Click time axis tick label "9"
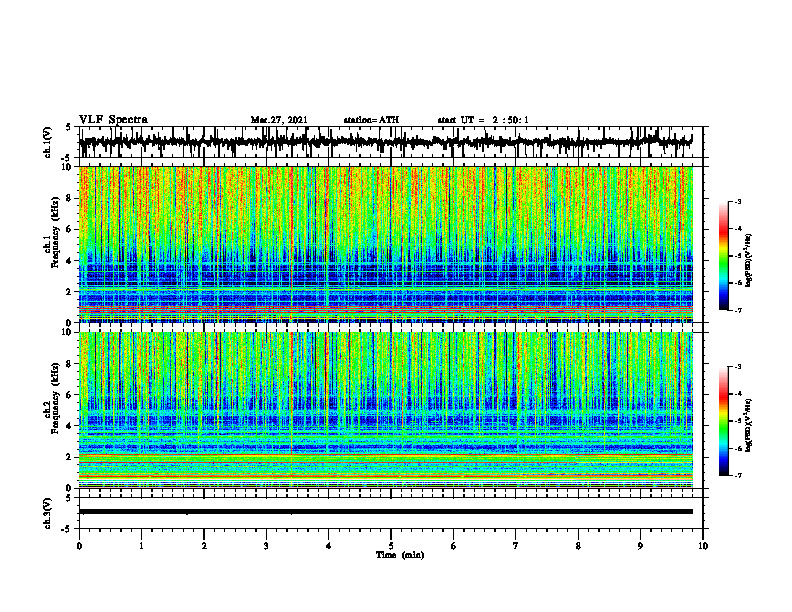This screenshot has width=792, height=612. click(x=640, y=546)
